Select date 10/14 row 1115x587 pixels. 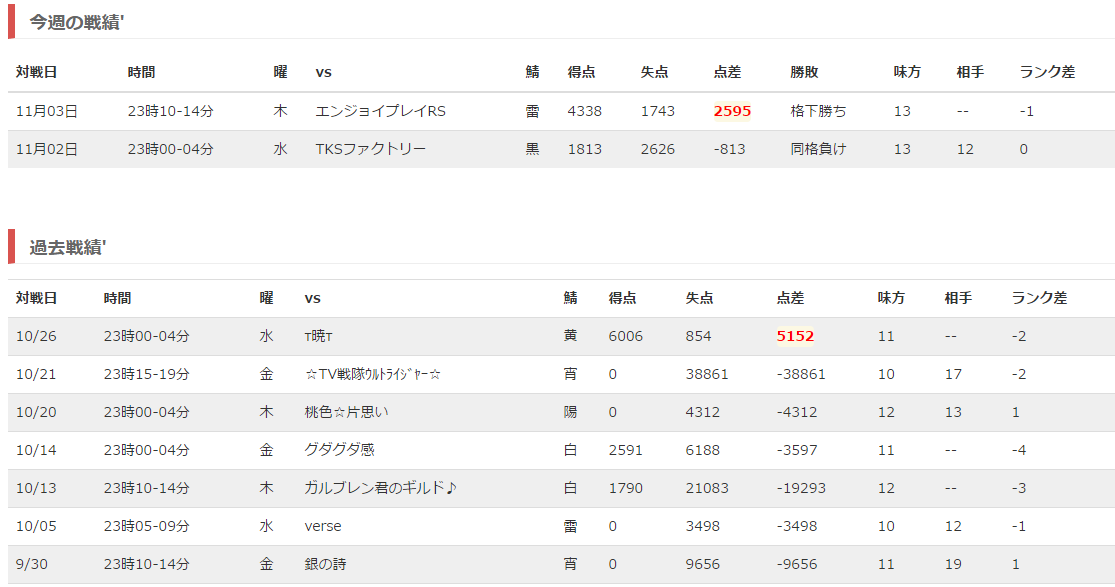pos(36,450)
